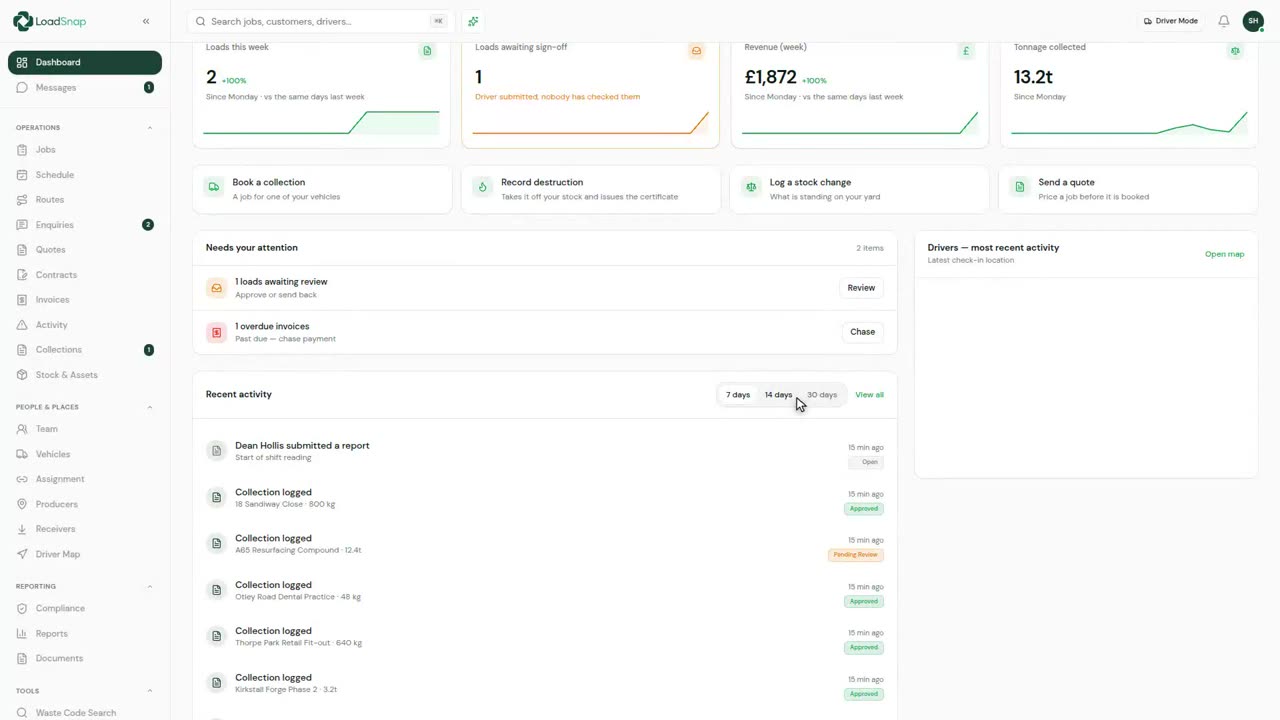This screenshot has height=720, width=1280.
Task: Click the Tonnage collected scale icon
Action: 1235,51
